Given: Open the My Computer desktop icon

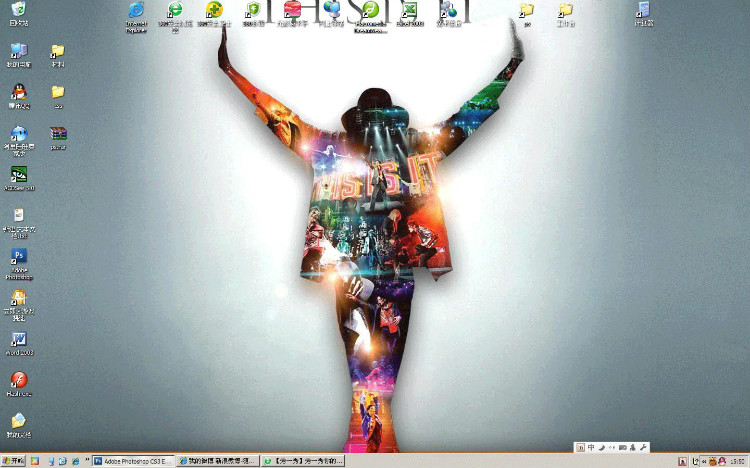Looking at the screenshot, I should [19, 55].
